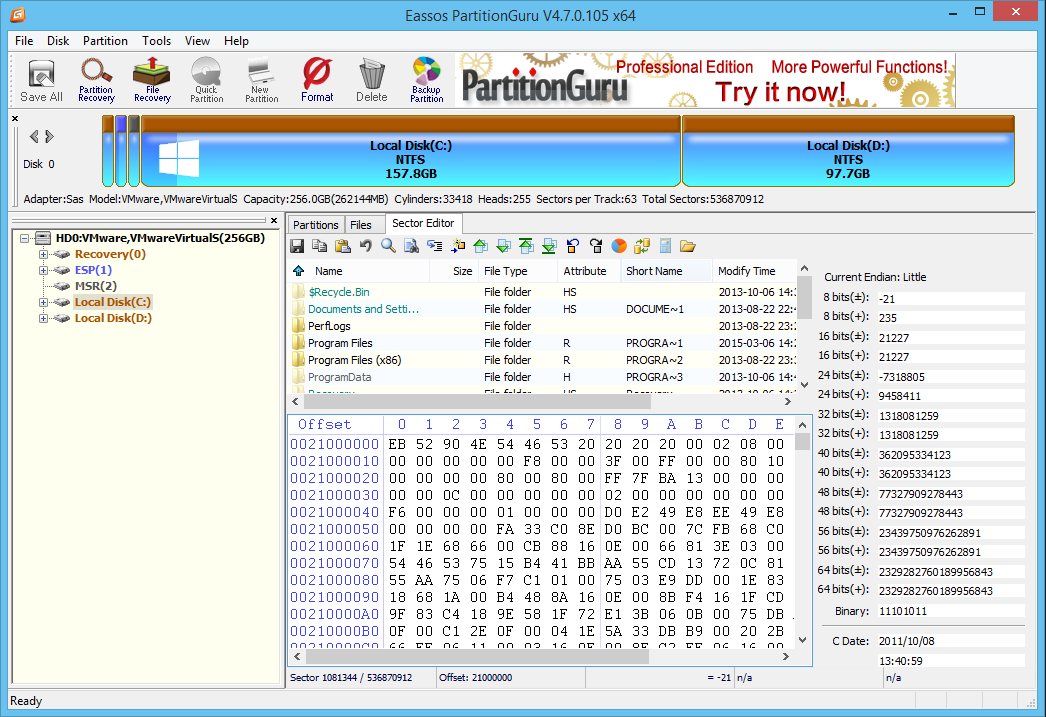Click the undo arrow in Sector Editor toolbar
The height and width of the screenshot is (717, 1046).
pos(365,246)
